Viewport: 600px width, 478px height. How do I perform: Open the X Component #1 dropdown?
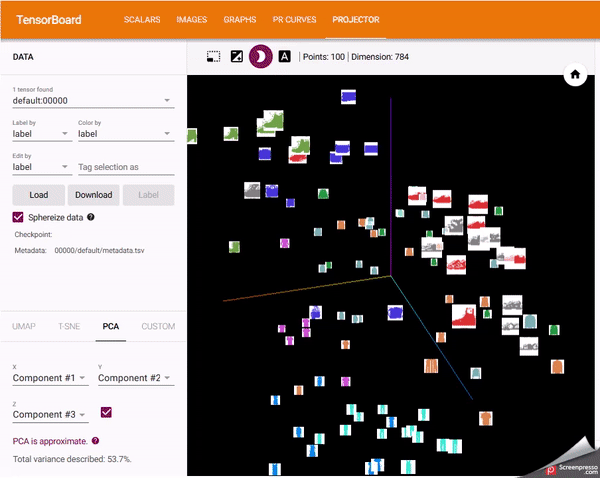50,378
